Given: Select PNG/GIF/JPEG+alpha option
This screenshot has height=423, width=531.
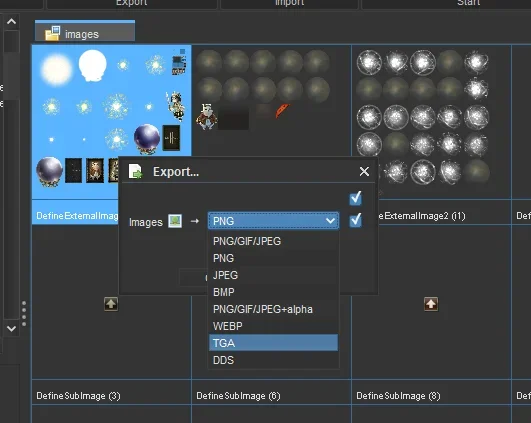Looking at the screenshot, I should [x=273, y=309].
